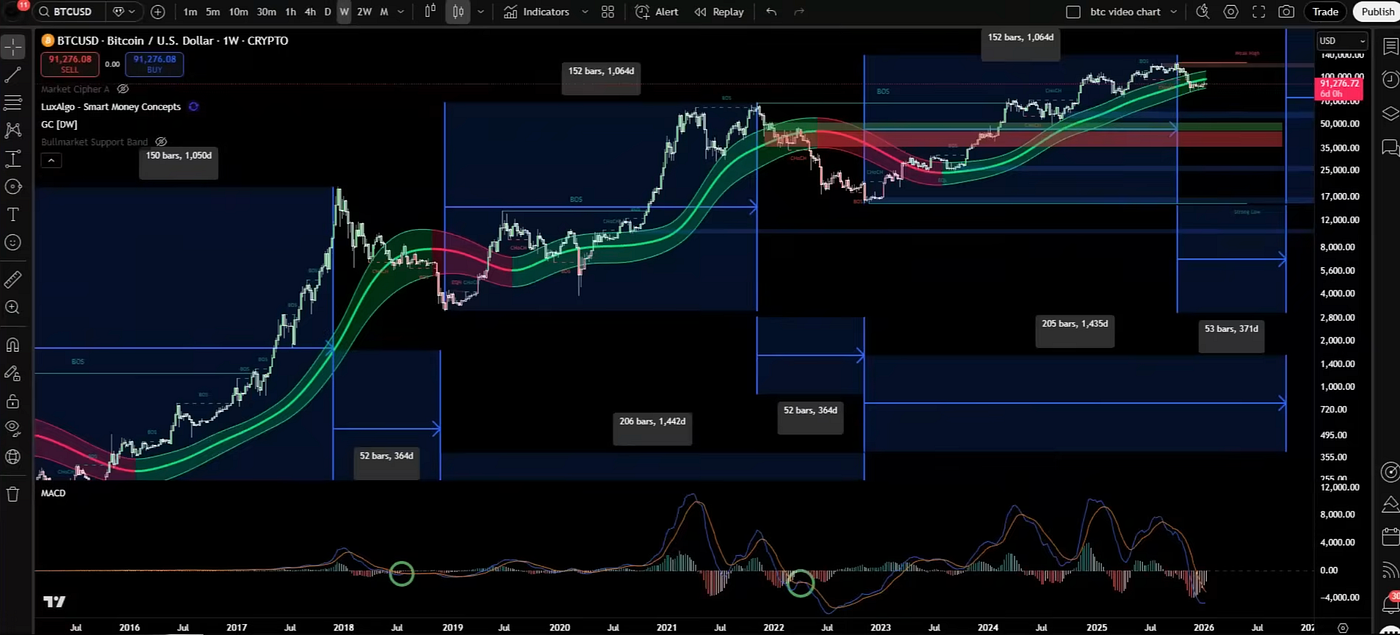
Task: Open symbol search for BTCUSD
Action: tap(70, 12)
